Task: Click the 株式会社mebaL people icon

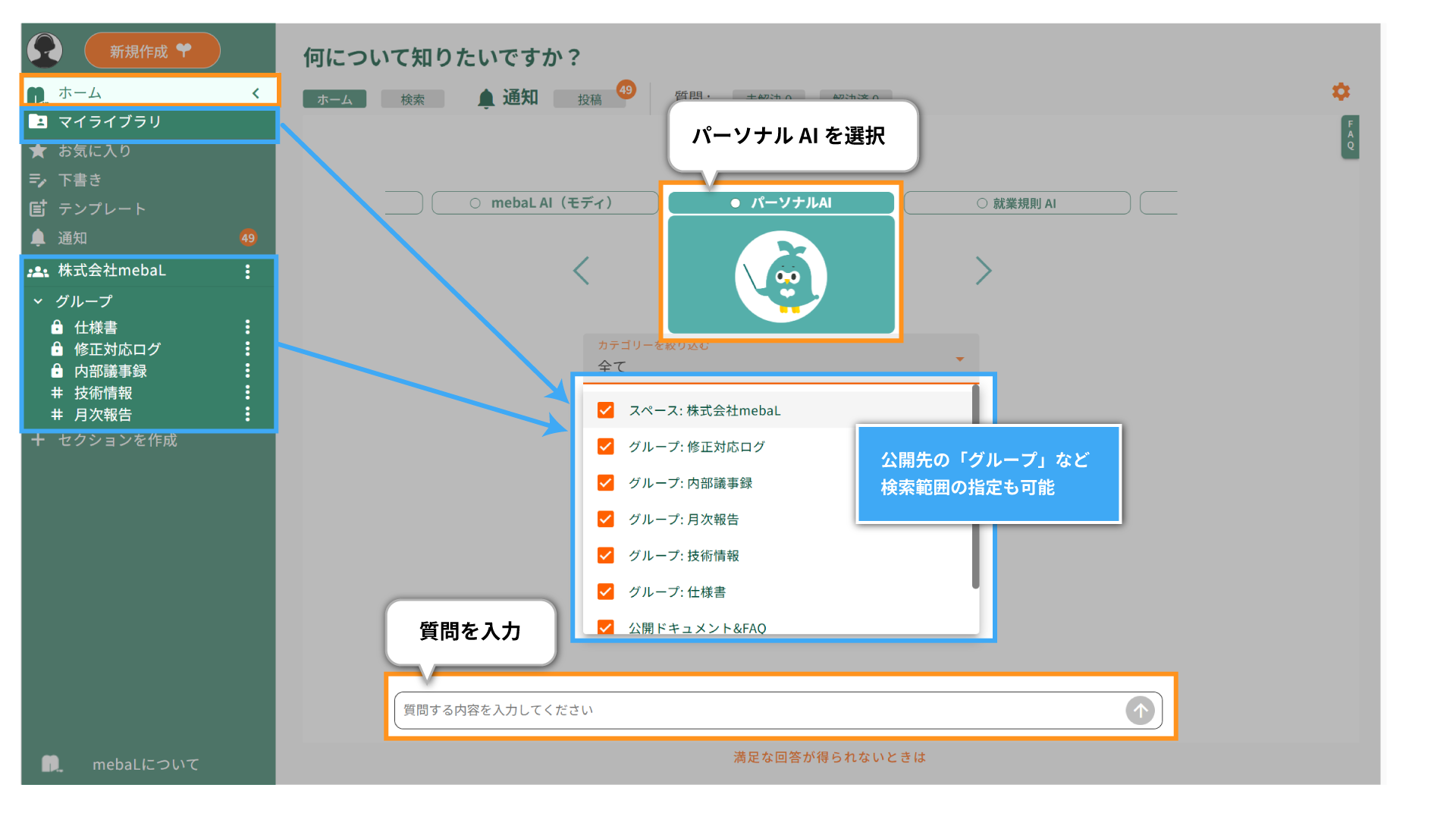Action: click(38, 271)
